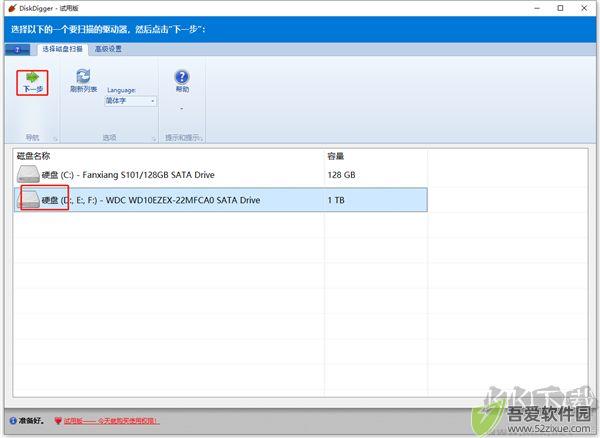Click the 128 GB capacity cell
The width and height of the screenshot is (600, 438).
(341, 175)
